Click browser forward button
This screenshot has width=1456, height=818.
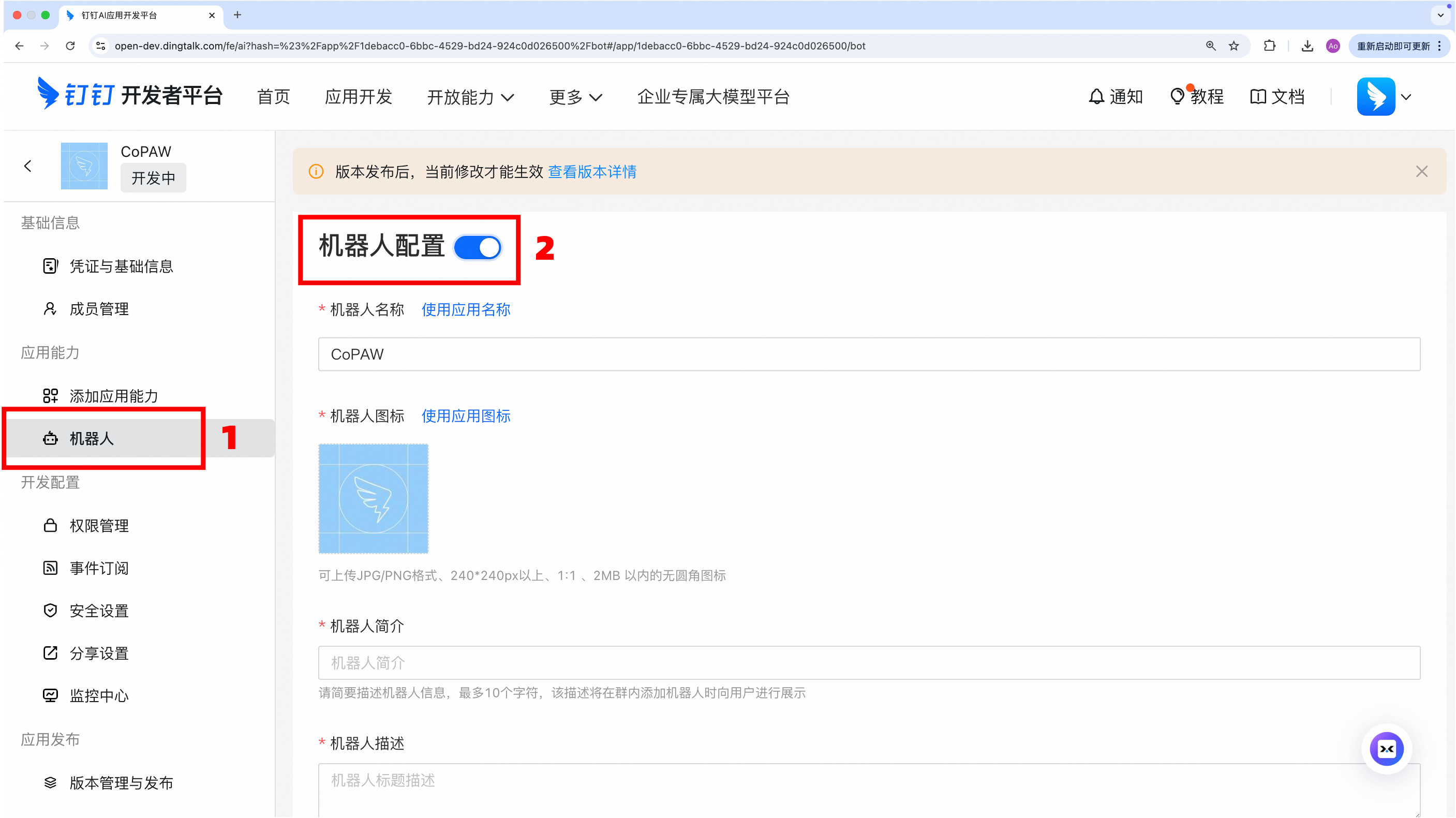click(44, 46)
